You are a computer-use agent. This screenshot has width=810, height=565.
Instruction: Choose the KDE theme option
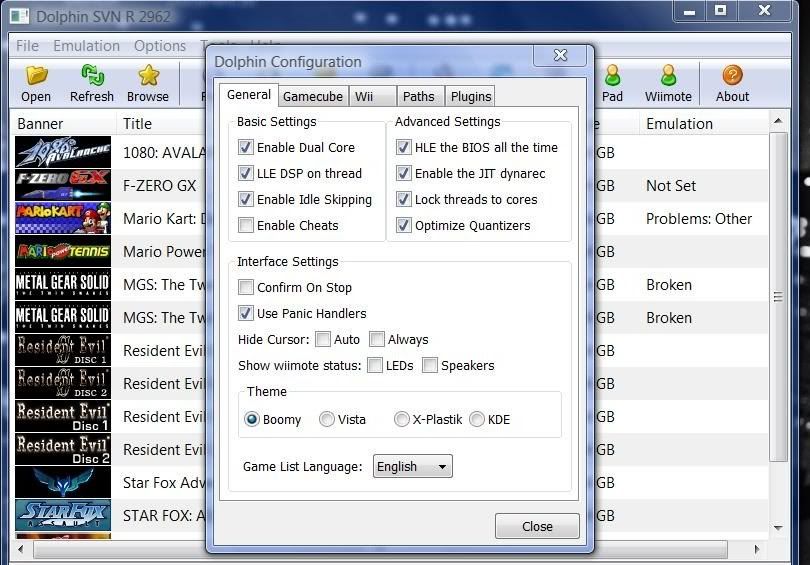477,419
